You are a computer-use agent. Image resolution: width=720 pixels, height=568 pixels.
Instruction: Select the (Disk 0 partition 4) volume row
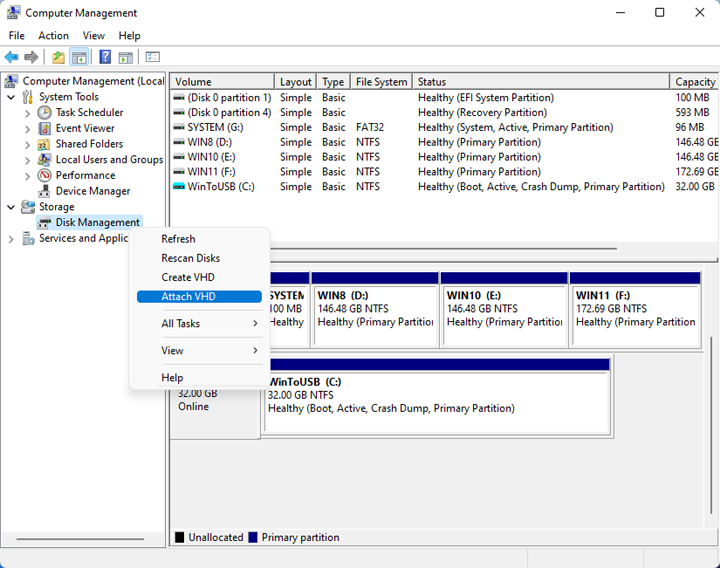click(443, 112)
